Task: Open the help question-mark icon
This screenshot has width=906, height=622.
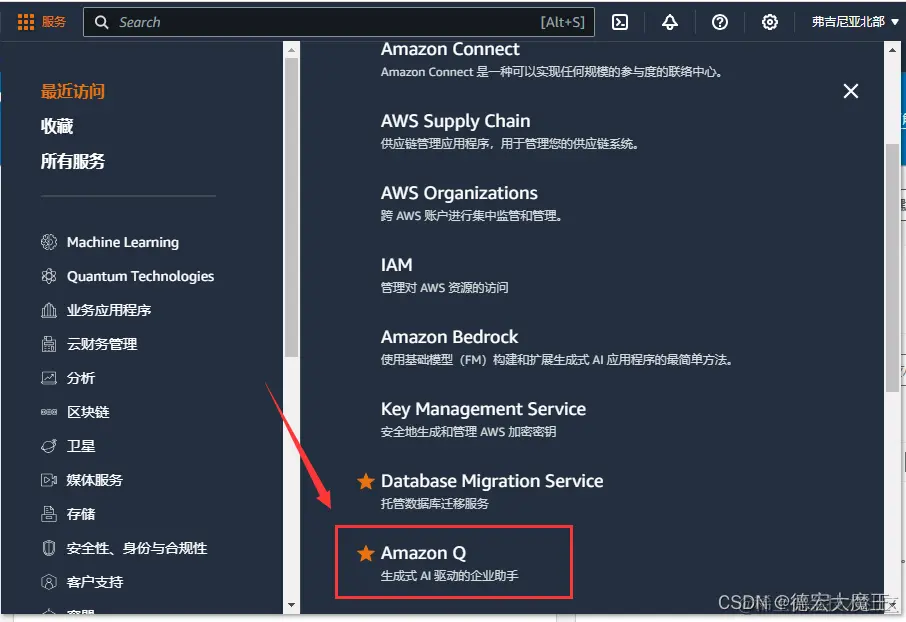Action: 719,22
